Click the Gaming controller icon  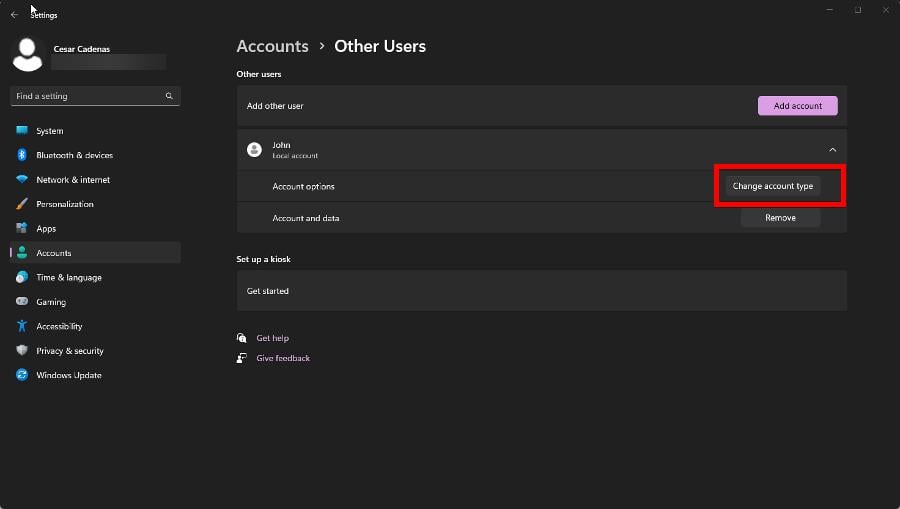pyautogui.click(x=21, y=302)
